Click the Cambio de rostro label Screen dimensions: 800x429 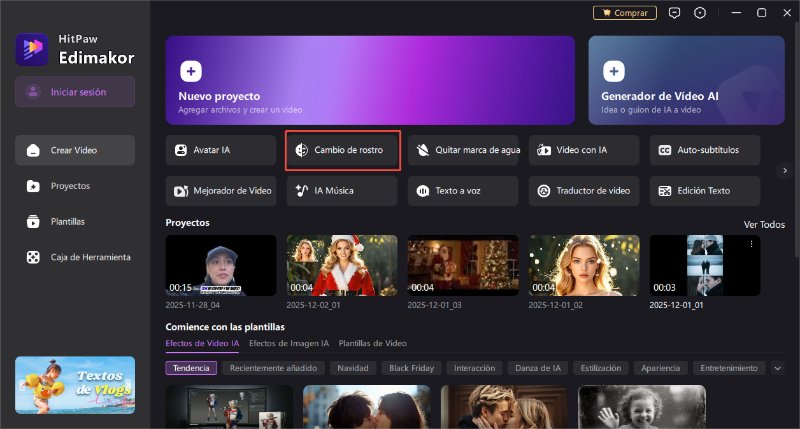click(x=348, y=150)
